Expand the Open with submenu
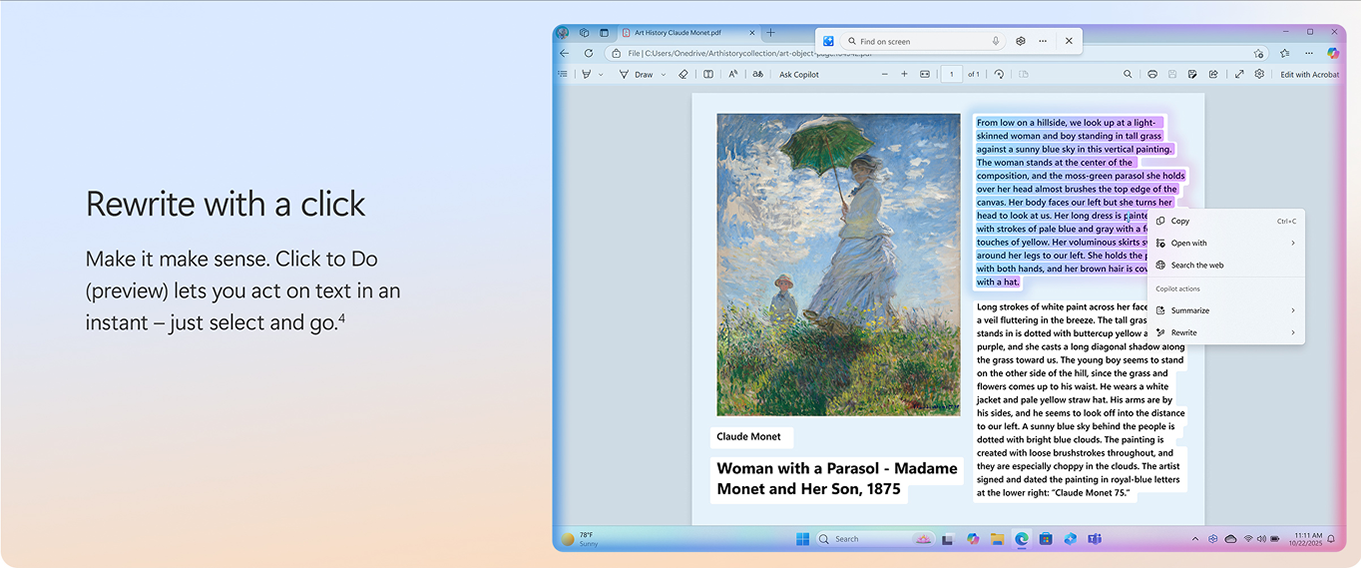Screen dimensions: 1361x568 click(x=1292, y=243)
